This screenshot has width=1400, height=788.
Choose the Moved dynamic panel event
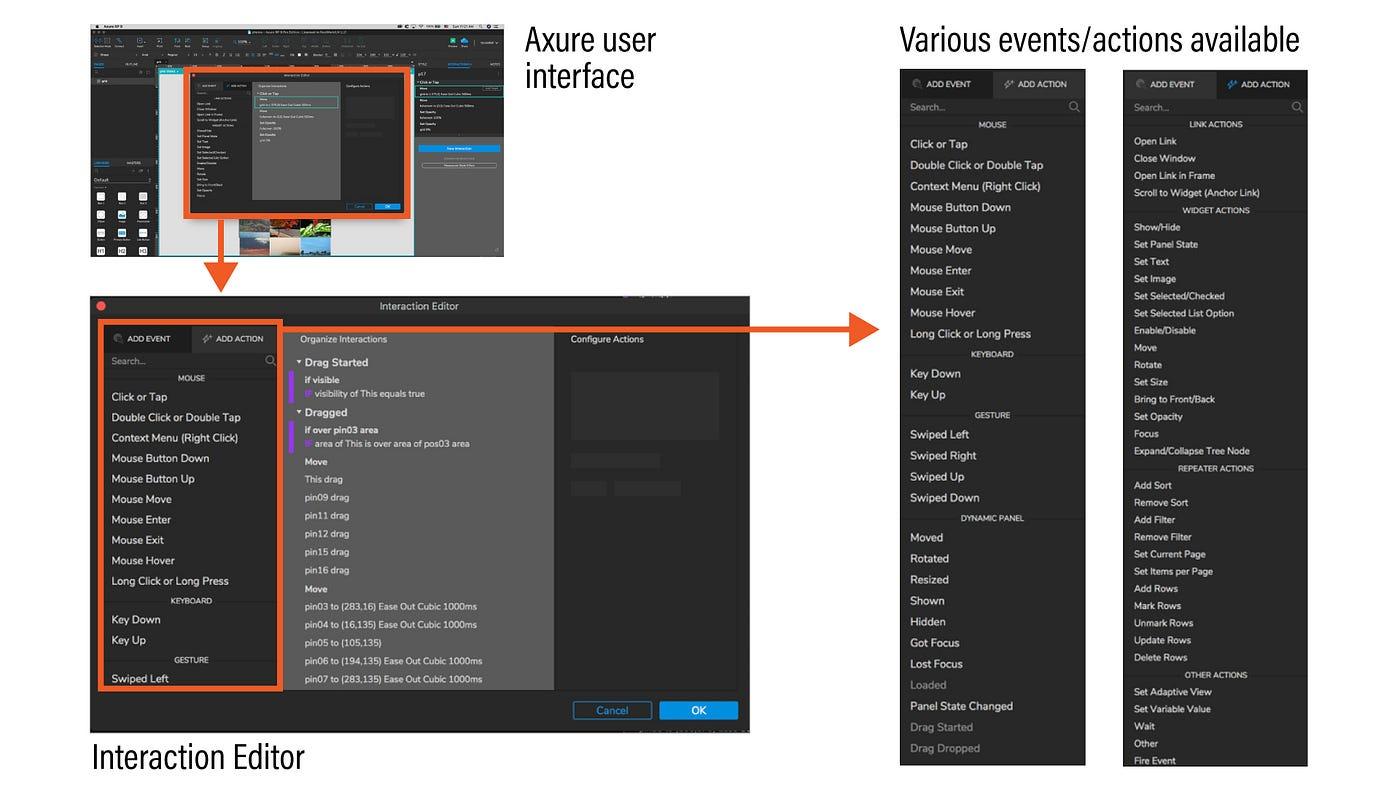coord(926,538)
